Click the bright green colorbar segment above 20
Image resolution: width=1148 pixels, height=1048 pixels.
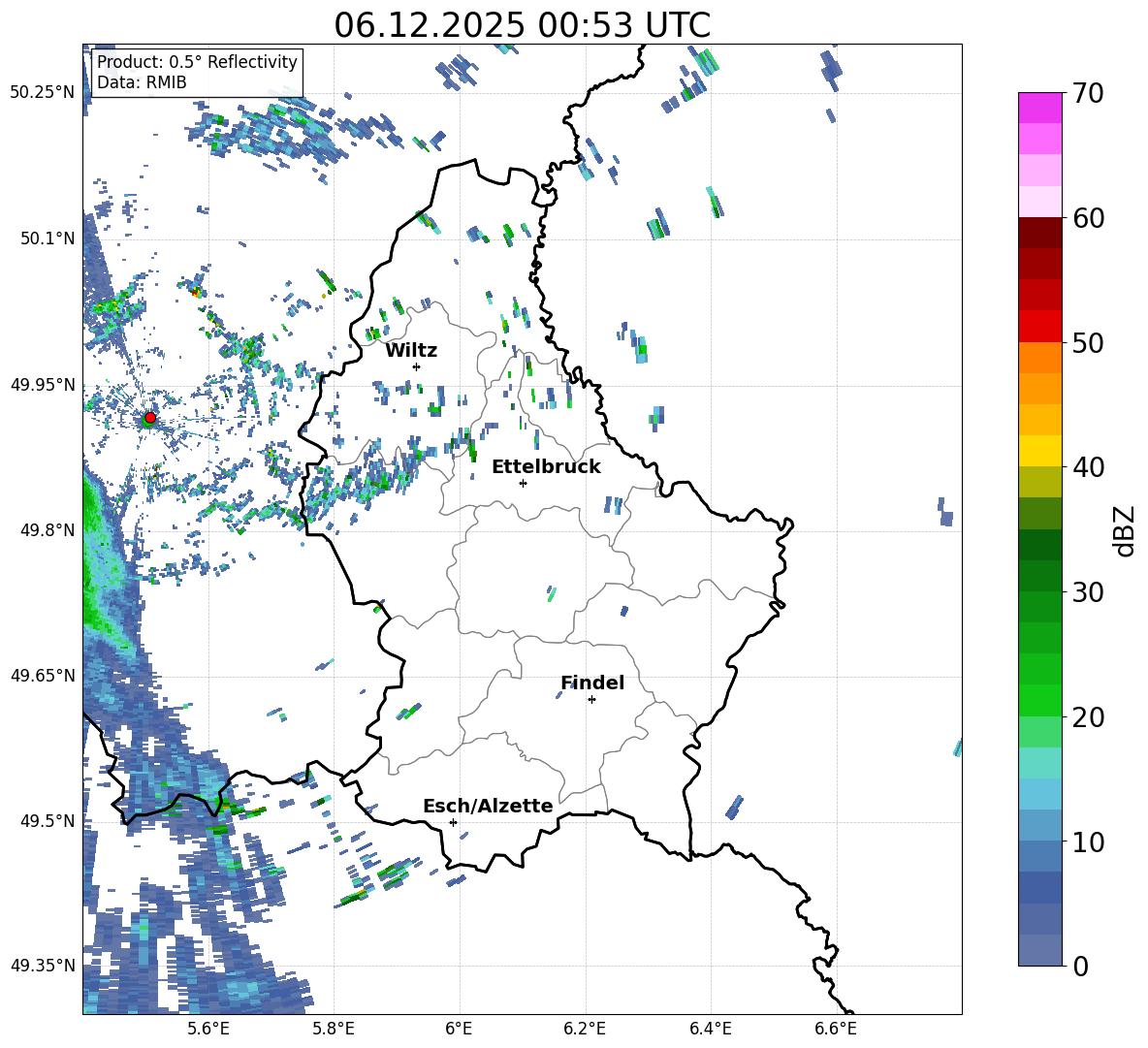point(1040,700)
